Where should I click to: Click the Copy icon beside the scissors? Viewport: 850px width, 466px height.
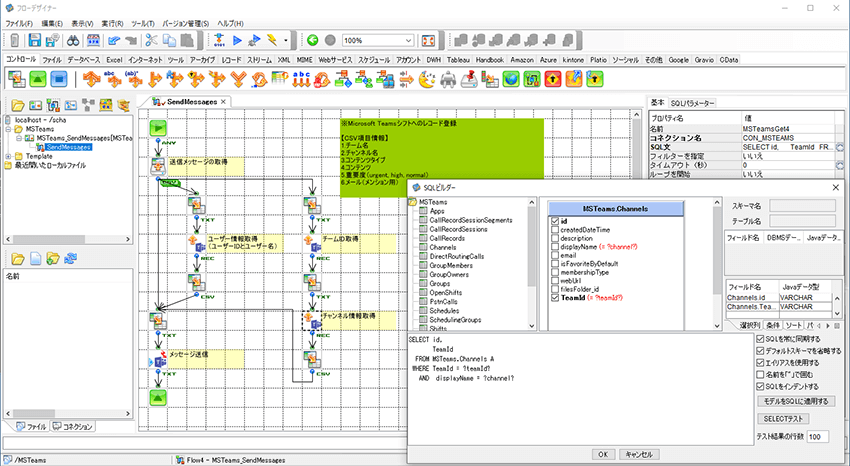click(169, 40)
